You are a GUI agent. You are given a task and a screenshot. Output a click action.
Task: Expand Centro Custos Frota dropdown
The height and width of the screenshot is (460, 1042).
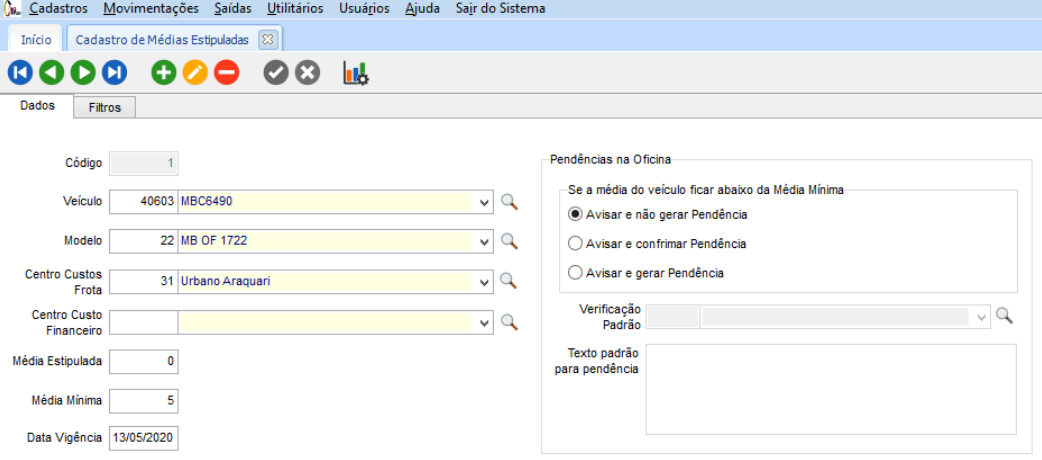click(x=485, y=281)
